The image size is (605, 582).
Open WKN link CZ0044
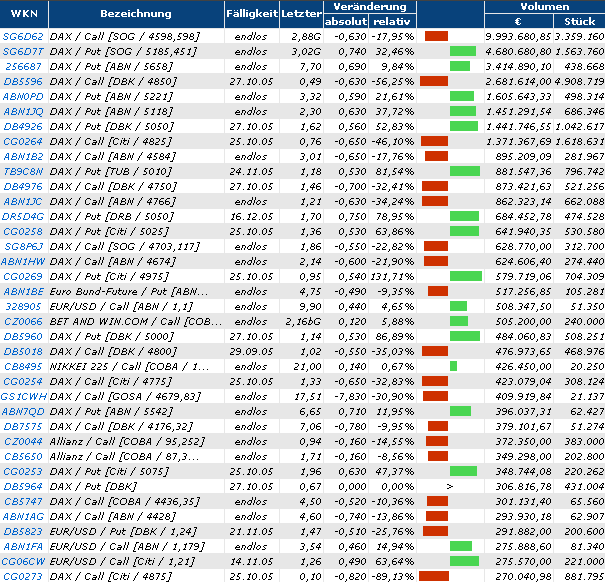[23, 441]
